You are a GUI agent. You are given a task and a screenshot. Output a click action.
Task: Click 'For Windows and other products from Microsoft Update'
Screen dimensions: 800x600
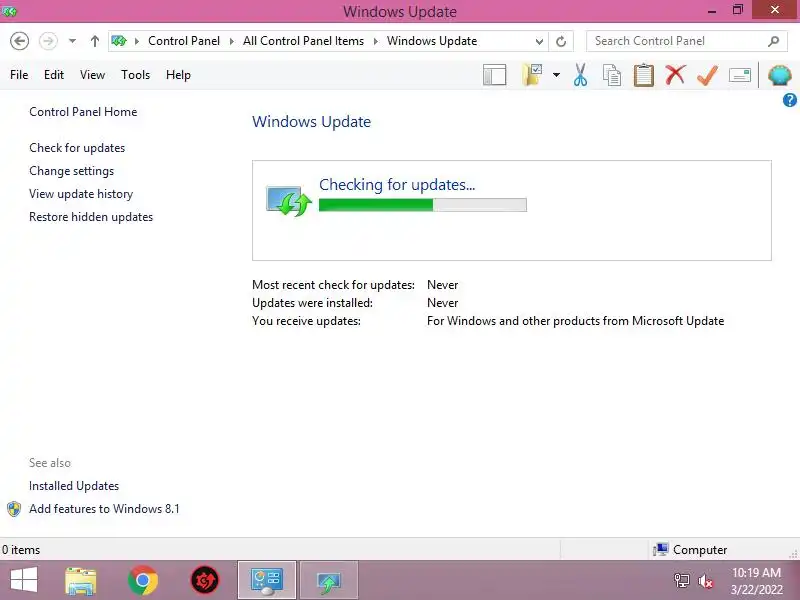[x=576, y=321]
